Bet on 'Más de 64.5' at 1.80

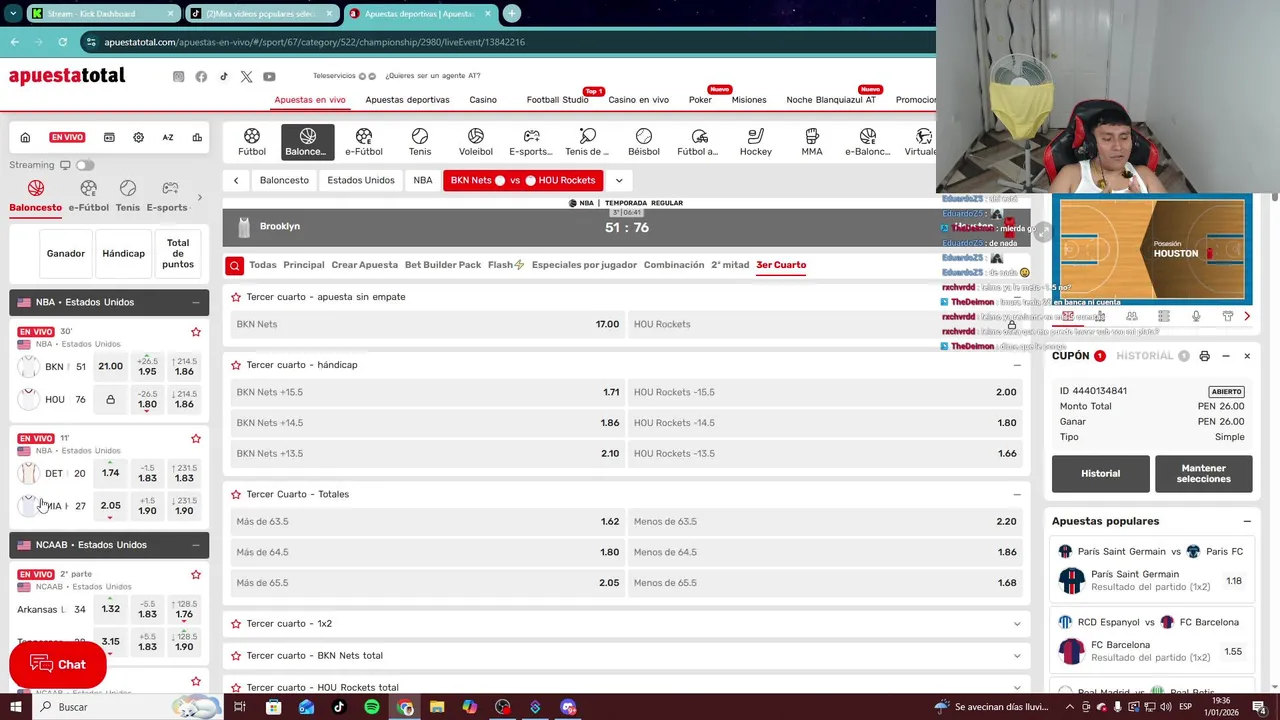427,552
